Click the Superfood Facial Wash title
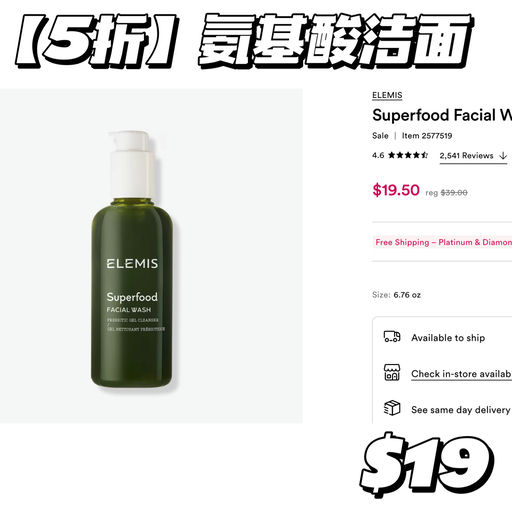Image resolution: width=512 pixels, height=512 pixels. [x=442, y=115]
